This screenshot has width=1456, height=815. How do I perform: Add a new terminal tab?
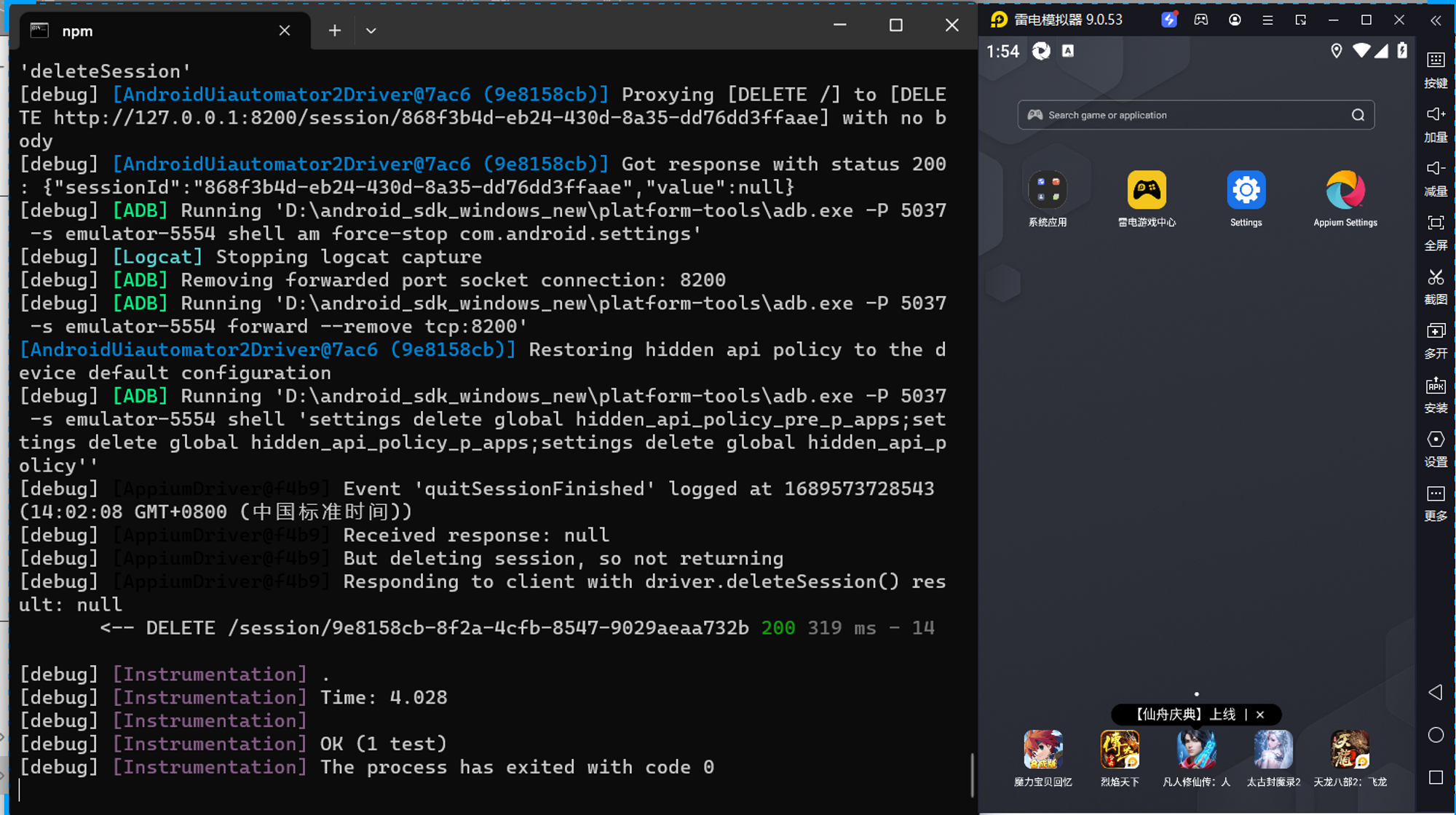click(x=334, y=31)
